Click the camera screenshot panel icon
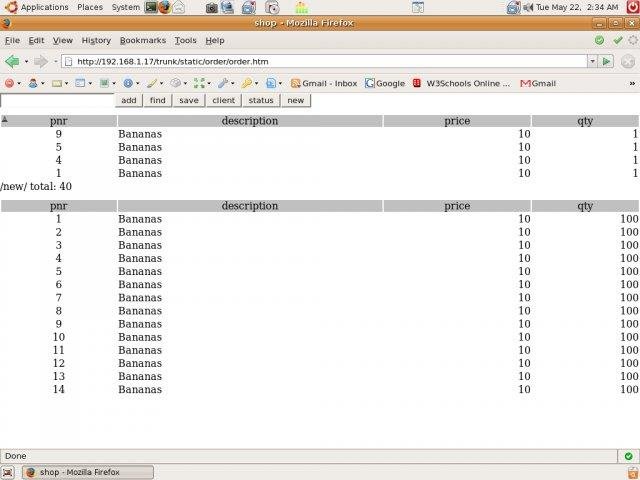Viewport: 640px width, 480px height. (x=211, y=8)
